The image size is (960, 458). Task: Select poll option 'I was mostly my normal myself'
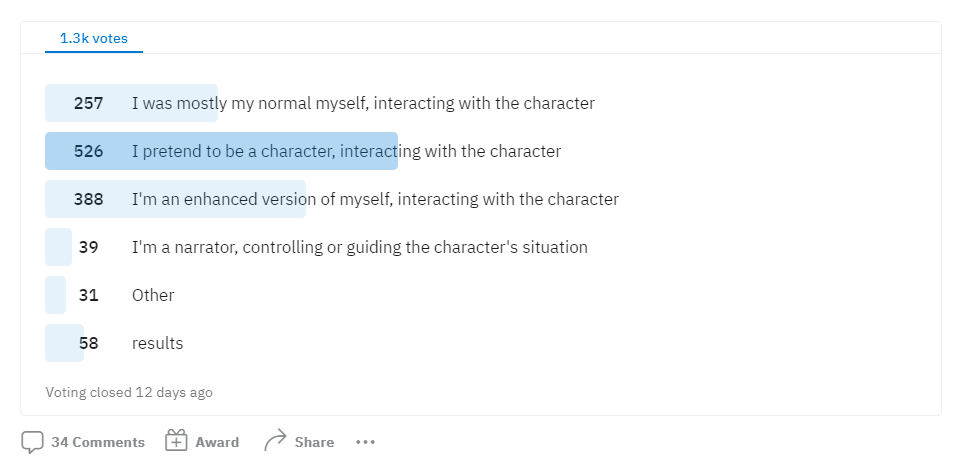pyautogui.click(x=363, y=103)
